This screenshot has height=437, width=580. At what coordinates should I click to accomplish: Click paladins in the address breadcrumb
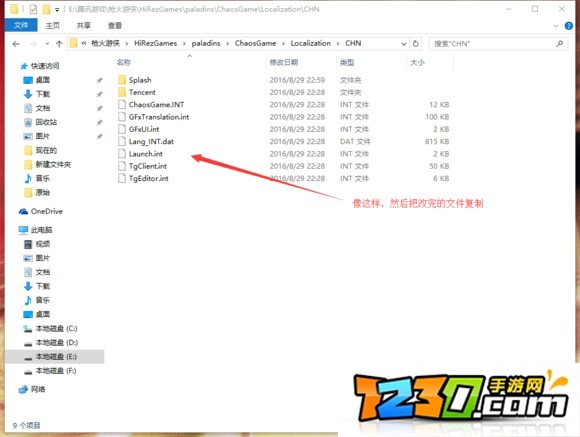(x=206, y=43)
